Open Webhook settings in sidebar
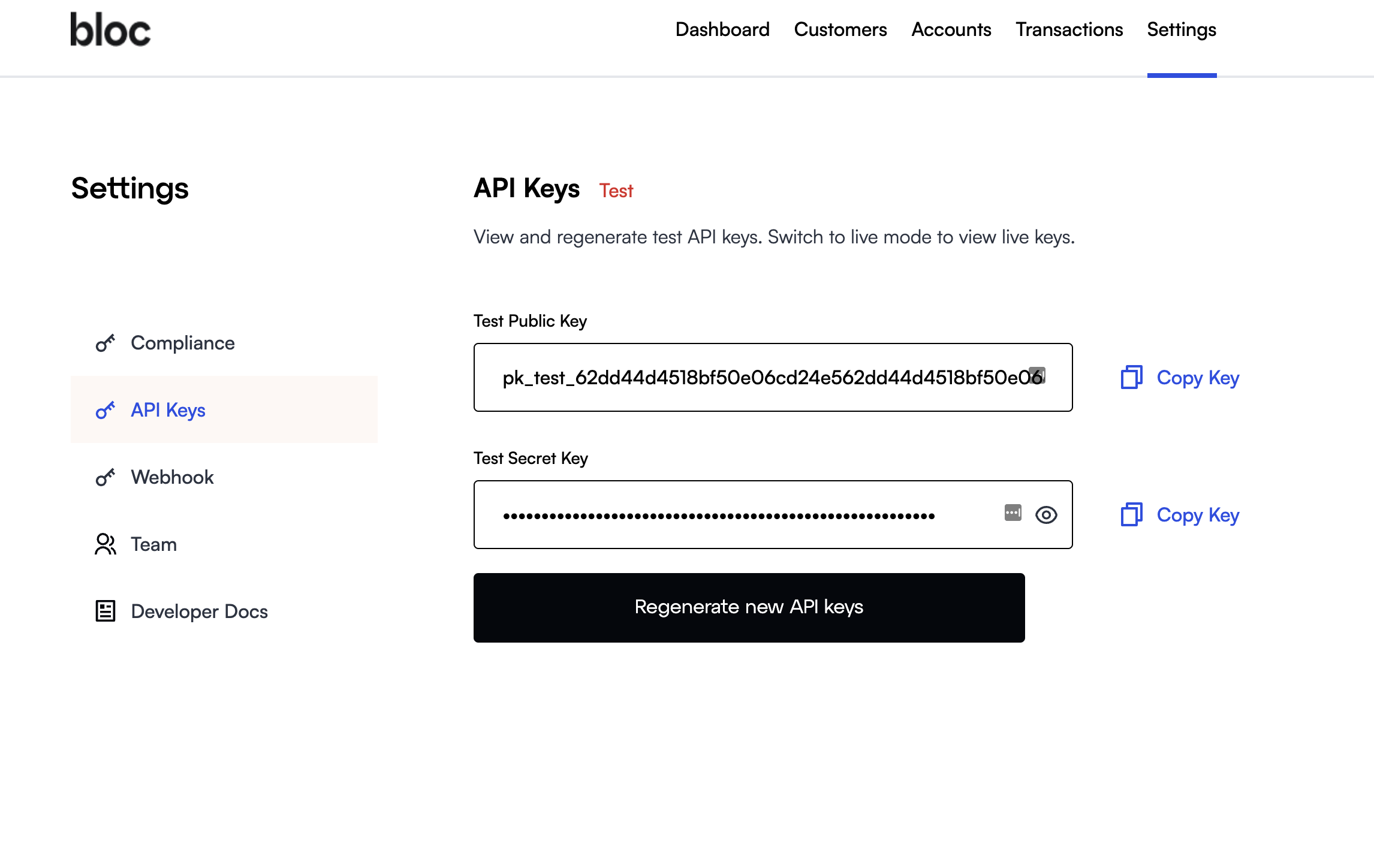 click(172, 477)
